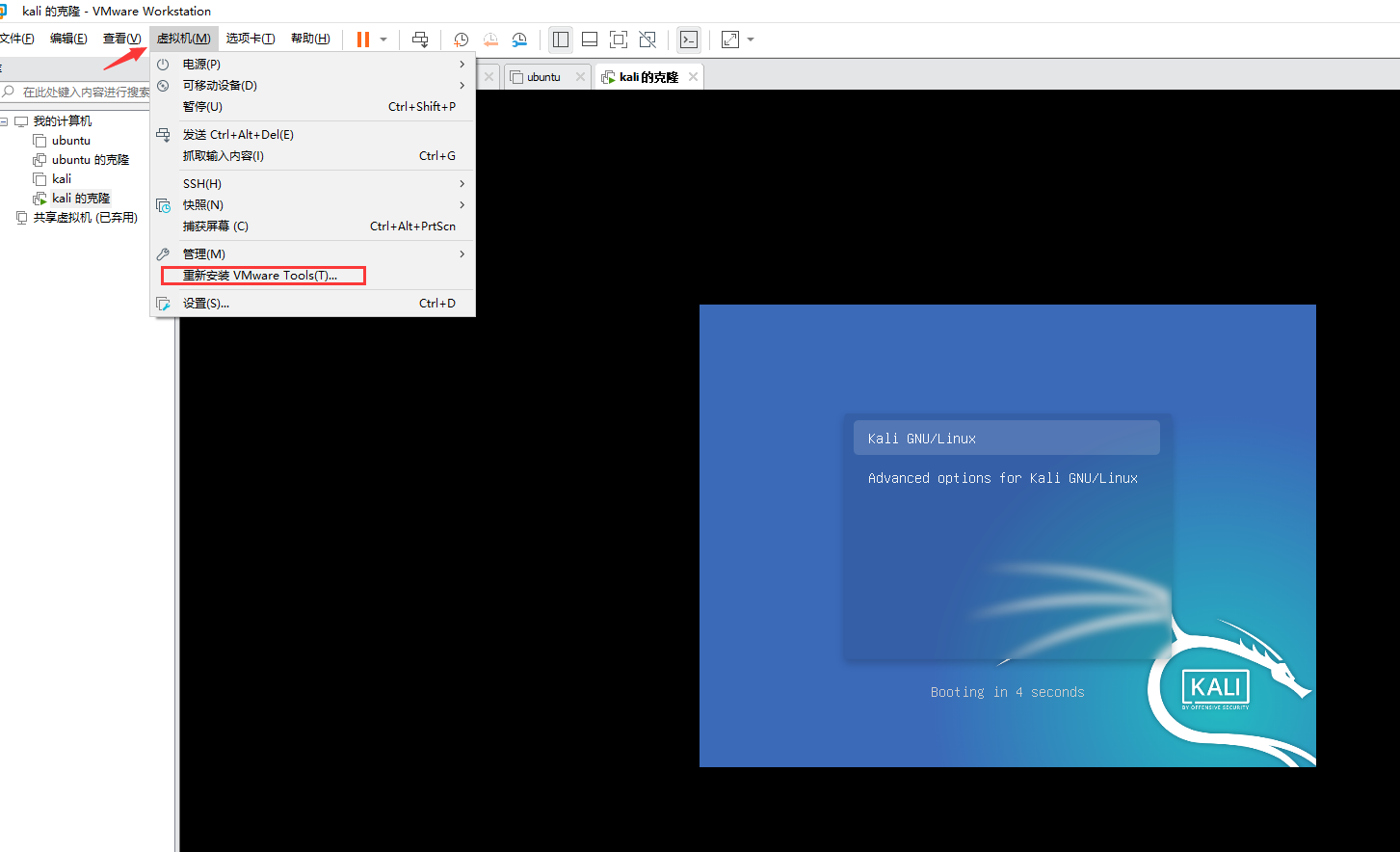The width and height of the screenshot is (1400, 852).
Task: Select 'ubuntu 的克隆' in the library tree
Action: pos(90,160)
